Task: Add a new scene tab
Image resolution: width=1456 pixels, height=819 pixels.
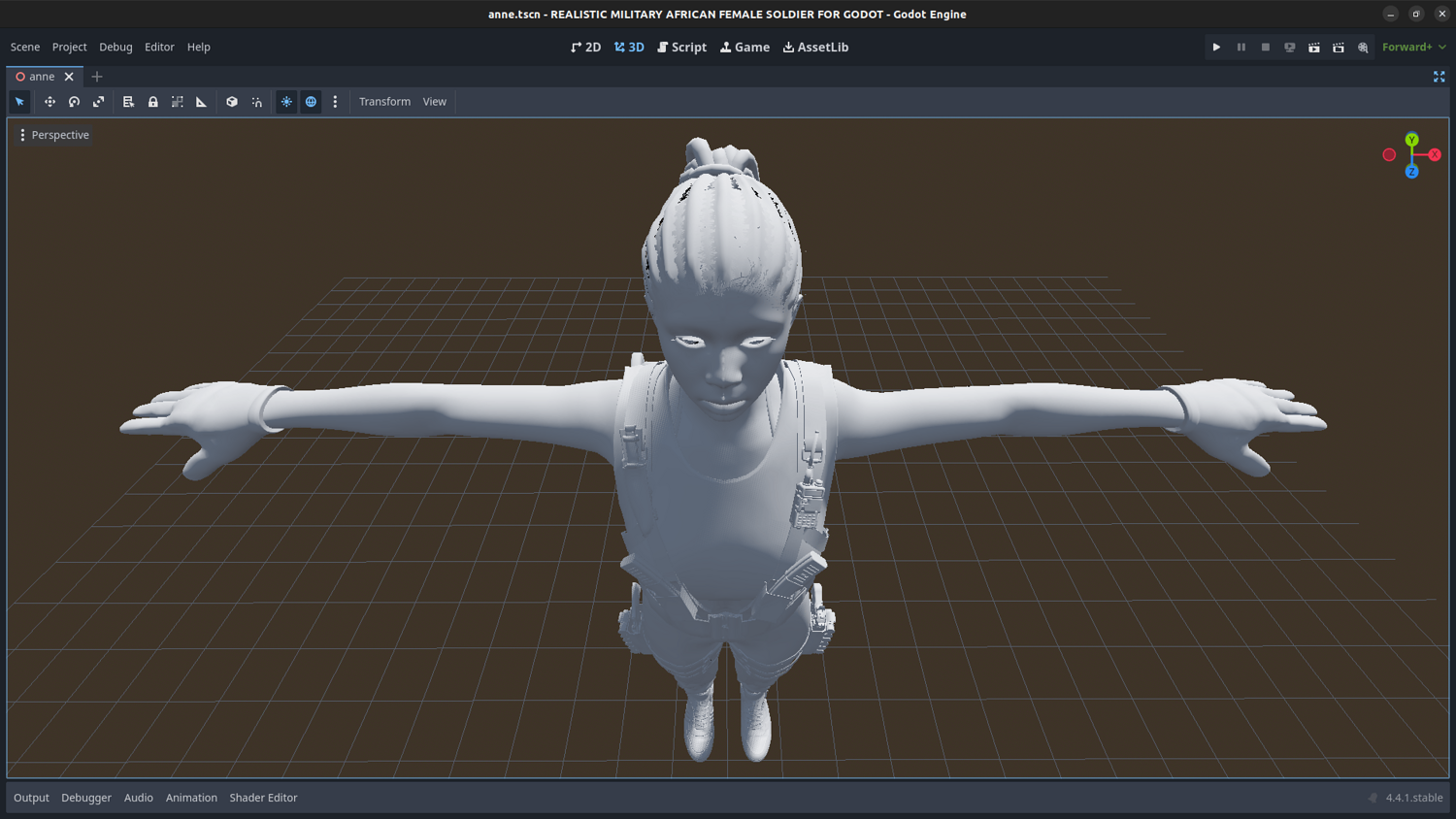Action: (x=96, y=77)
